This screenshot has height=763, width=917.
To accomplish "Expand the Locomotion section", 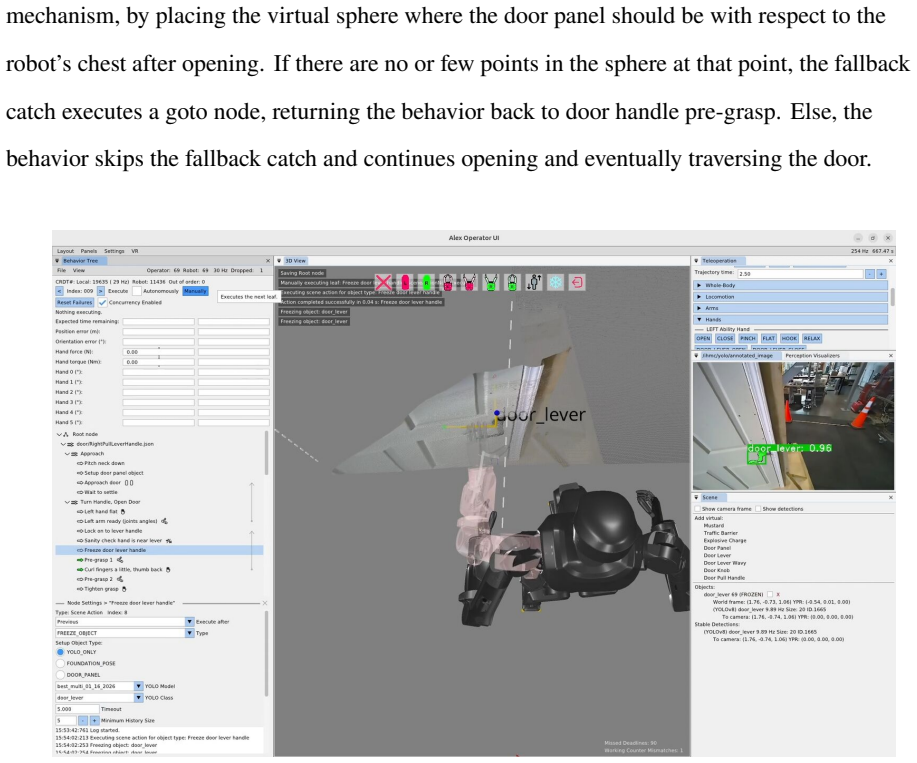I will click(791, 297).
